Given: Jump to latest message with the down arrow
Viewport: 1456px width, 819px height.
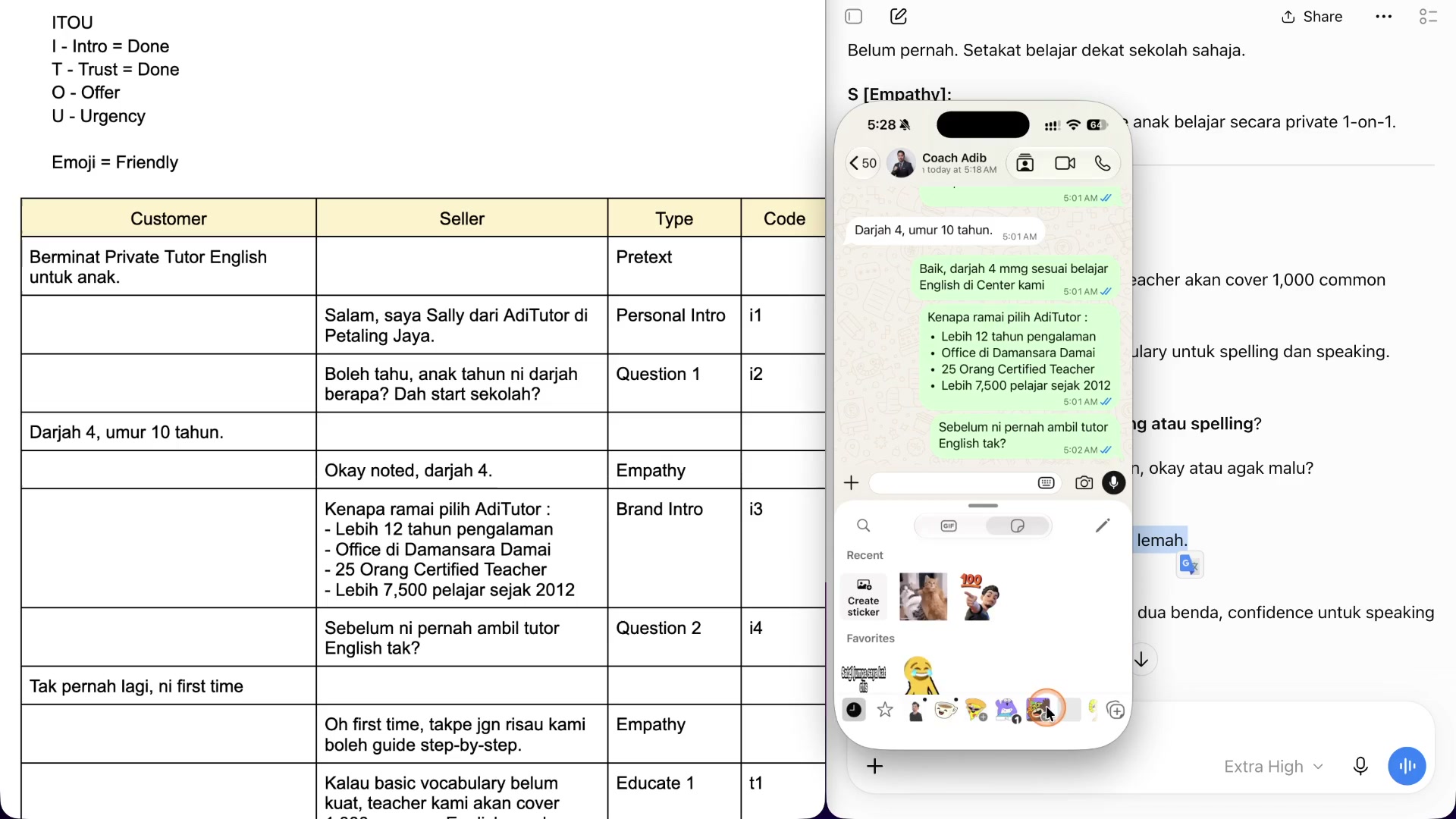Looking at the screenshot, I should coord(1141,660).
